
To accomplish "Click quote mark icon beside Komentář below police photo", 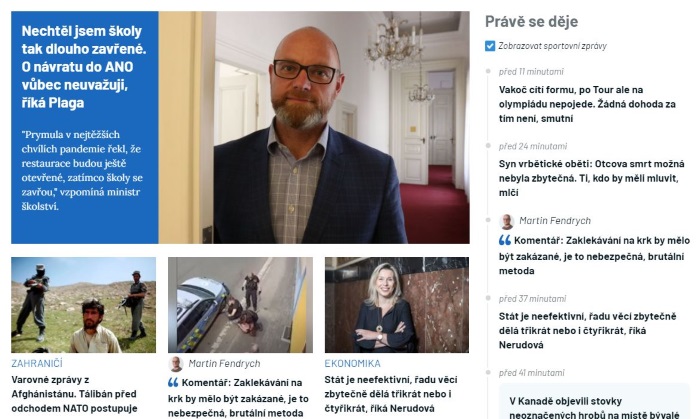I will click(173, 382).
